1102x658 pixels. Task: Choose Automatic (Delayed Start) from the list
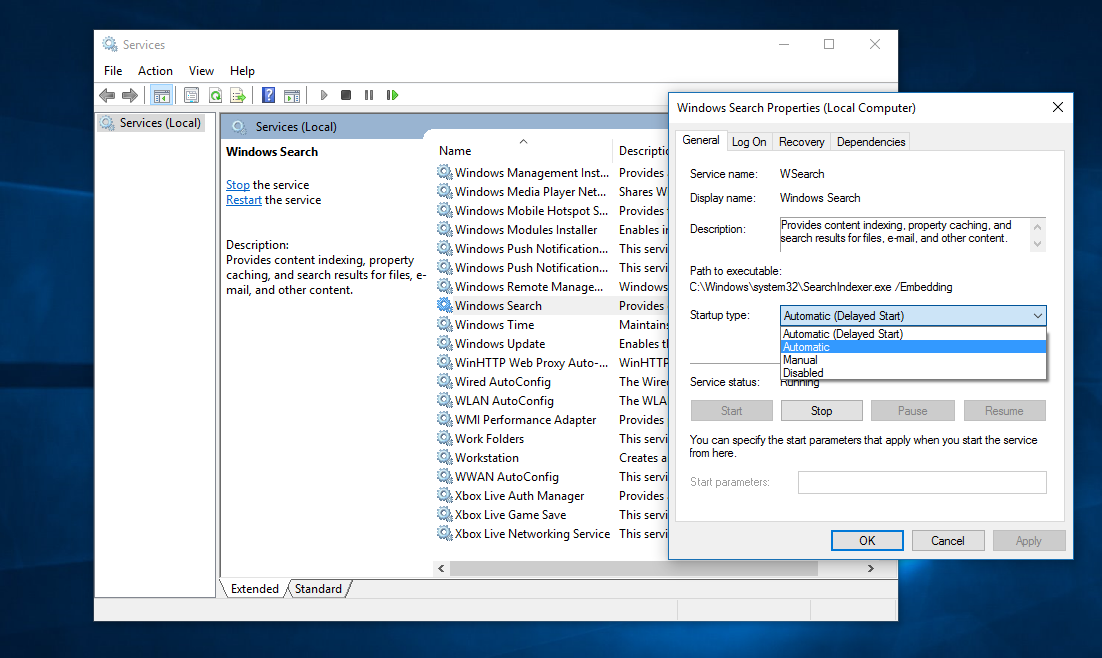pyautogui.click(x=913, y=334)
